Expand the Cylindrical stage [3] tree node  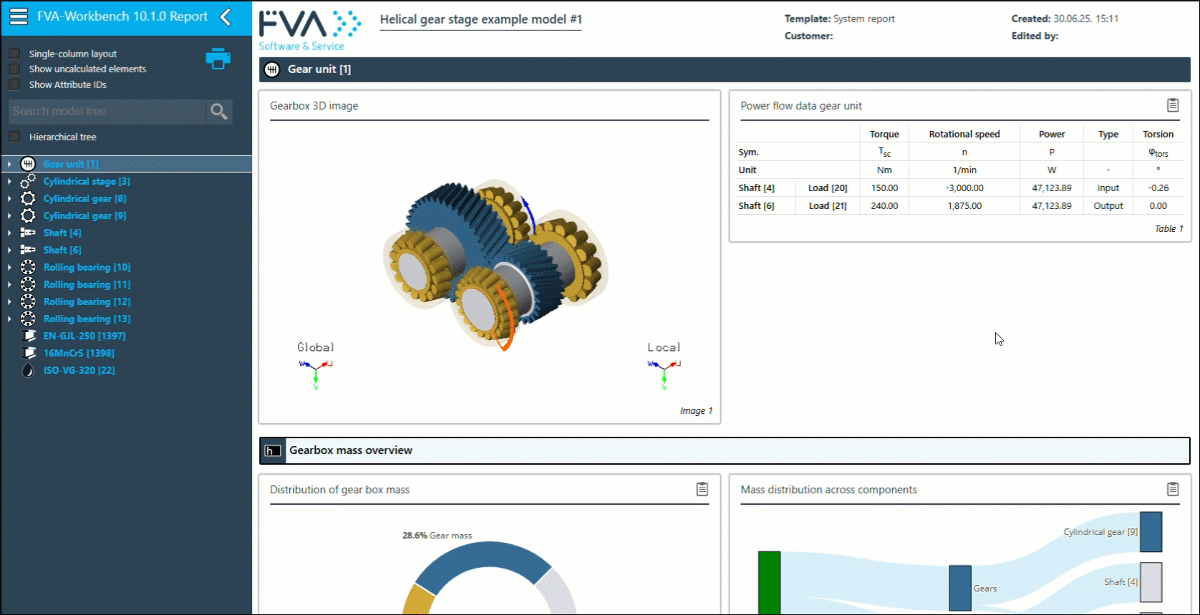(x=9, y=182)
